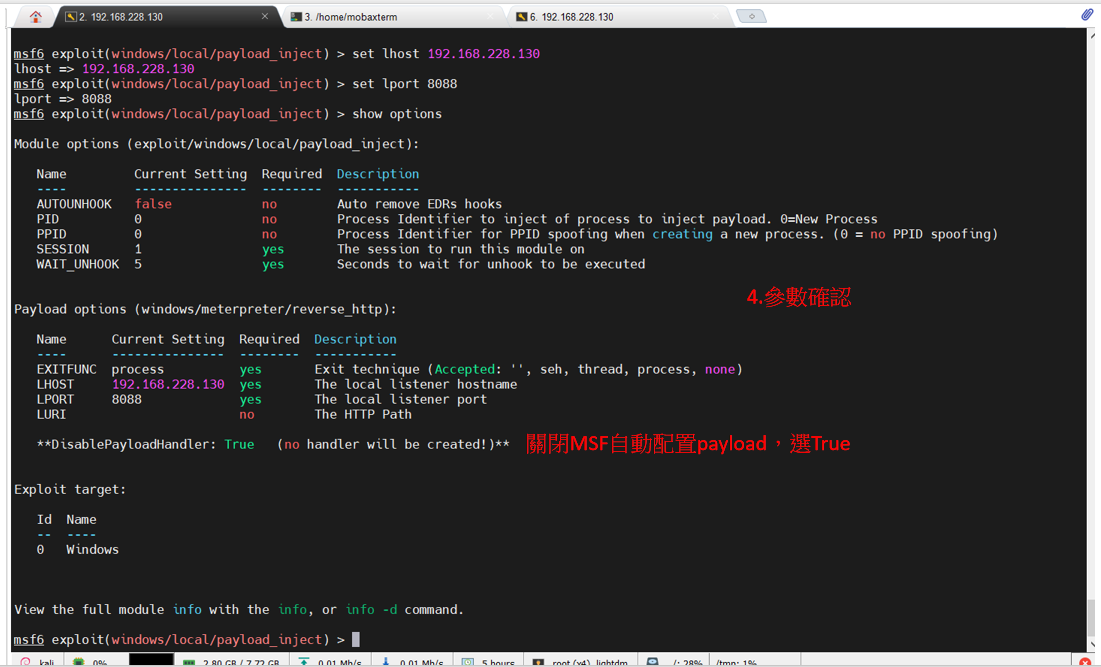Click the Debian kali status icon
This screenshot has width=1101, height=667.
click(x=25, y=662)
